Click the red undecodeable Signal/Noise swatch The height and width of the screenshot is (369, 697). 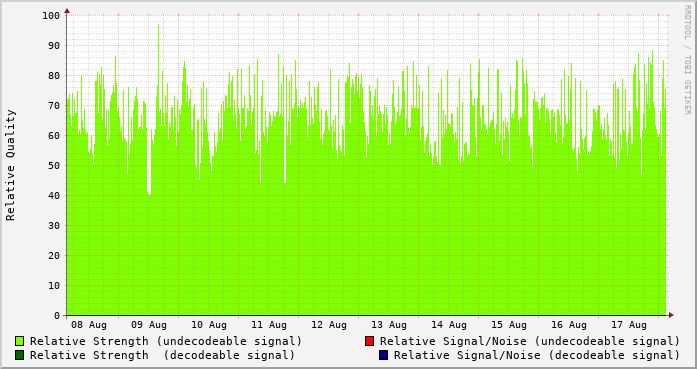tap(369, 341)
